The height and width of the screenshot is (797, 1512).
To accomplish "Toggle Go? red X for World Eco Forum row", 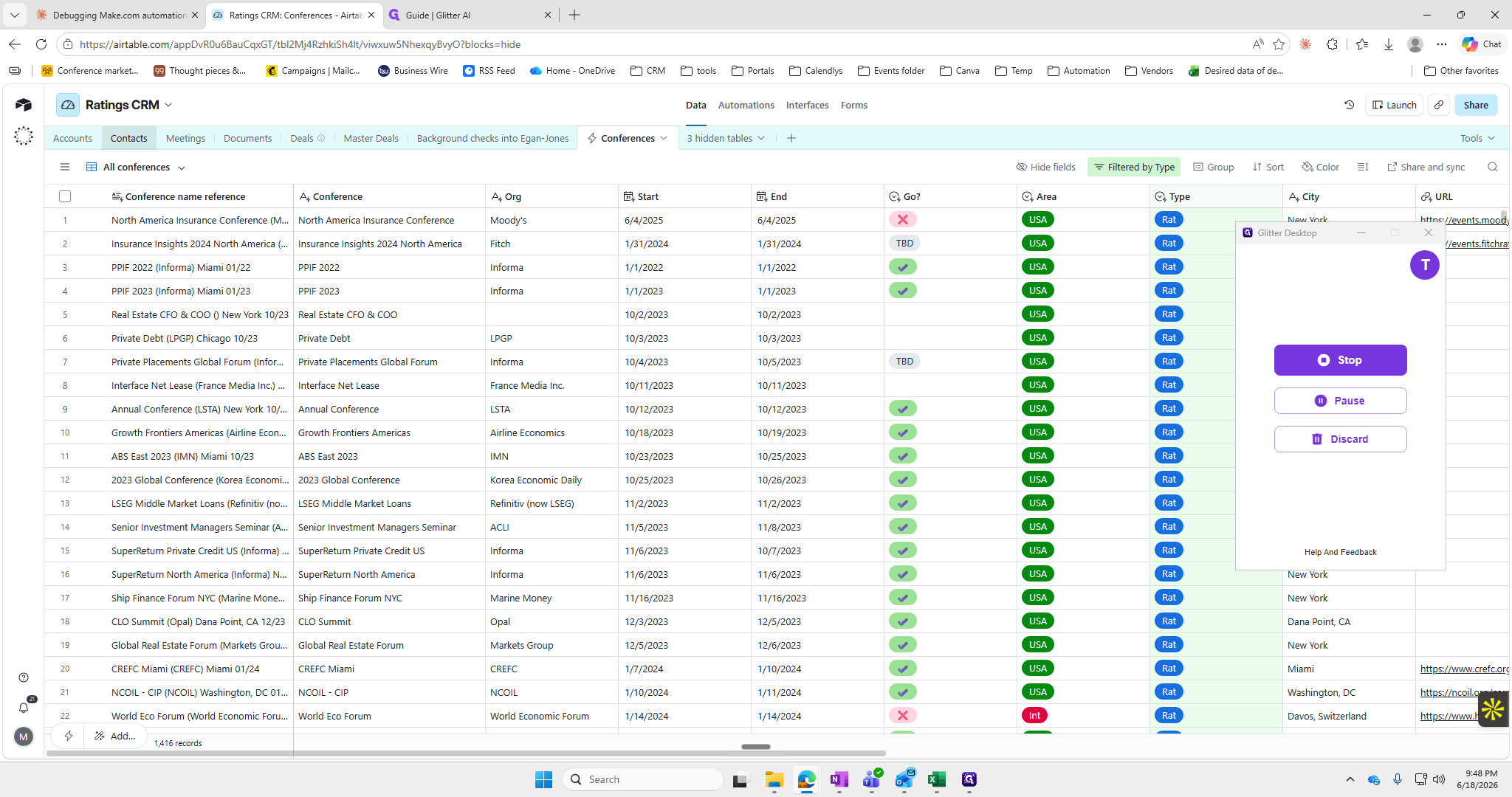I will [x=902, y=716].
